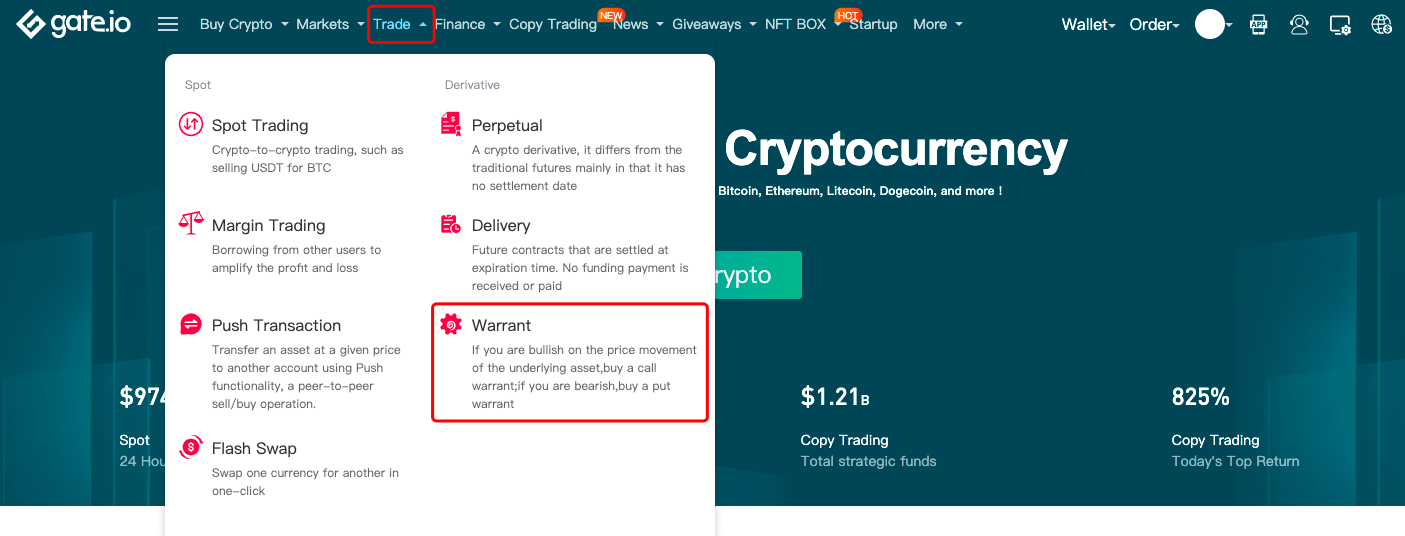Click the Flash Swap icon

pyautogui.click(x=191, y=448)
